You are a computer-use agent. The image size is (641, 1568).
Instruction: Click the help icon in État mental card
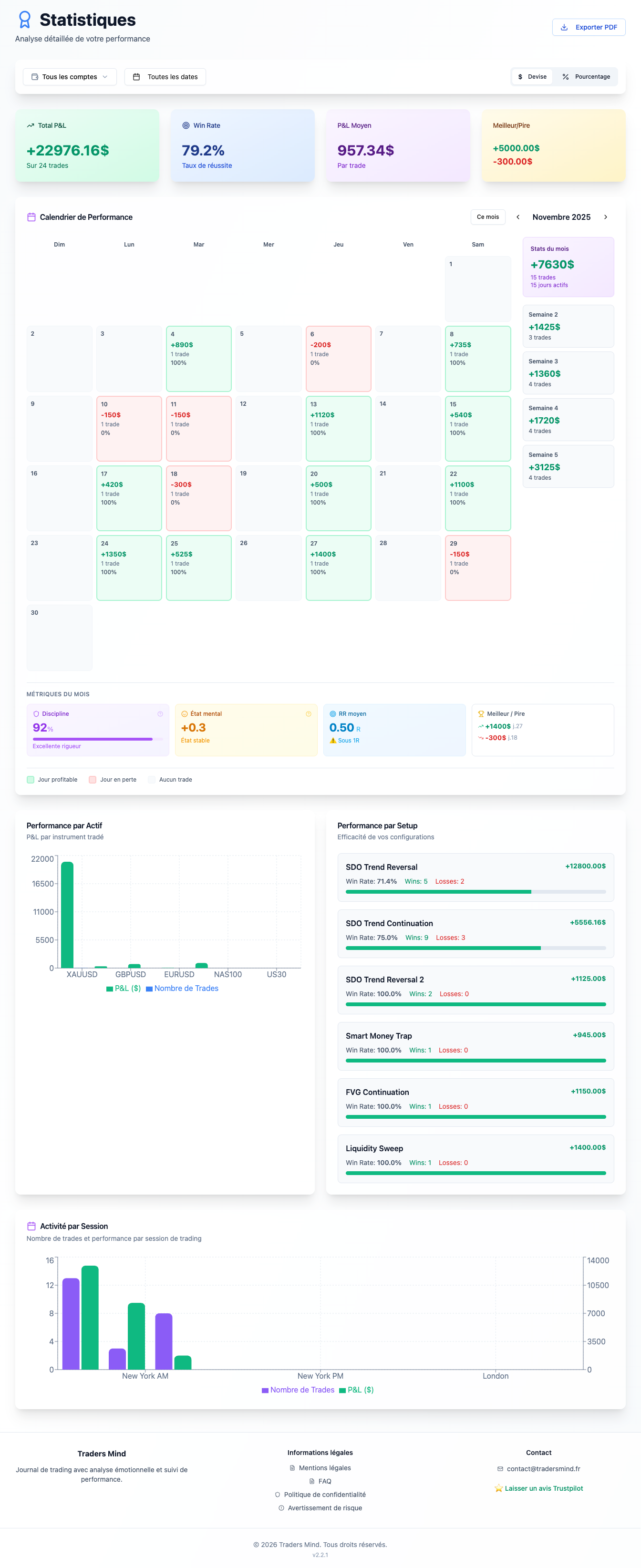click(x=308, y=713)
